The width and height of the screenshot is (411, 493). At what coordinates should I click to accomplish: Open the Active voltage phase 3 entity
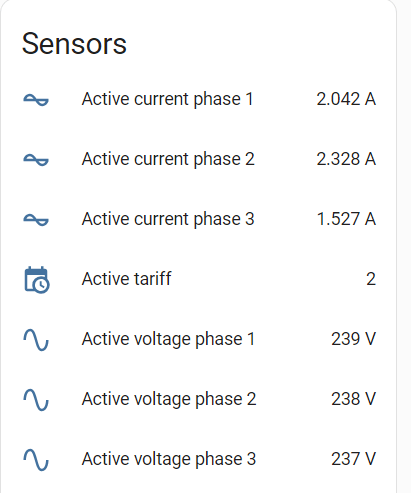pos(169,459)
